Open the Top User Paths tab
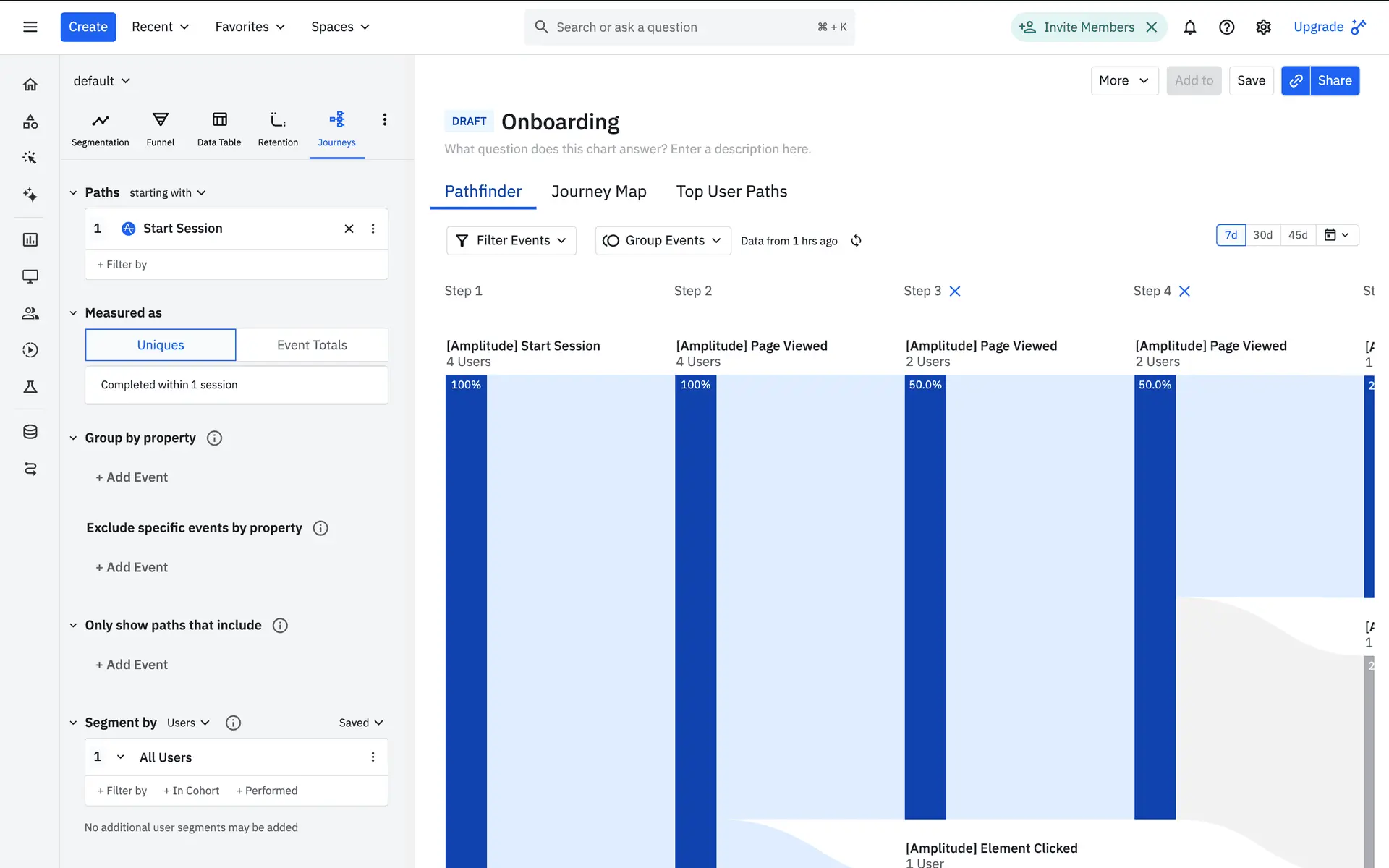The width and height of the screenshot is (1389, 868). pyautogui.click(x=731, y=192)
